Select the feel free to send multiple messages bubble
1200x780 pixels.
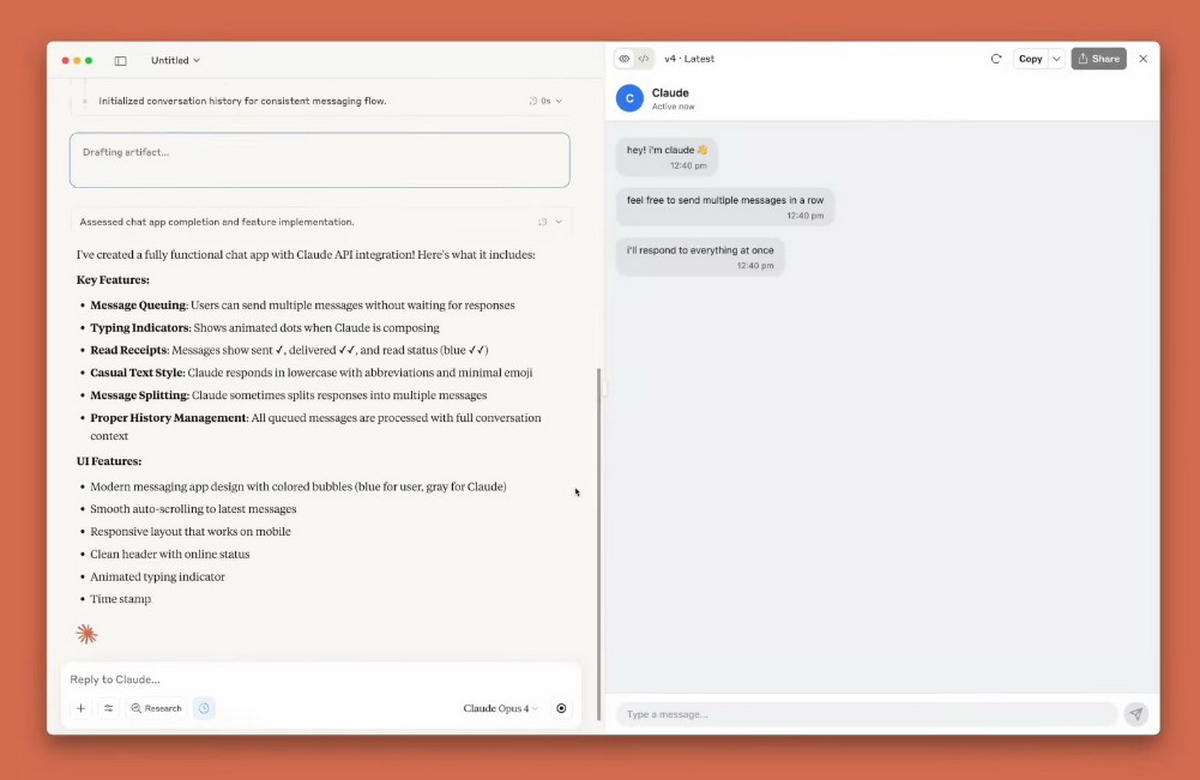point(725,206)
